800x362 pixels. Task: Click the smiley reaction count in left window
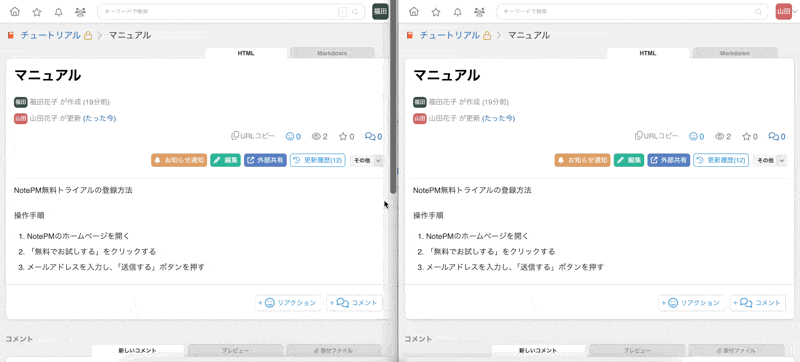click(x=293, y=137)
